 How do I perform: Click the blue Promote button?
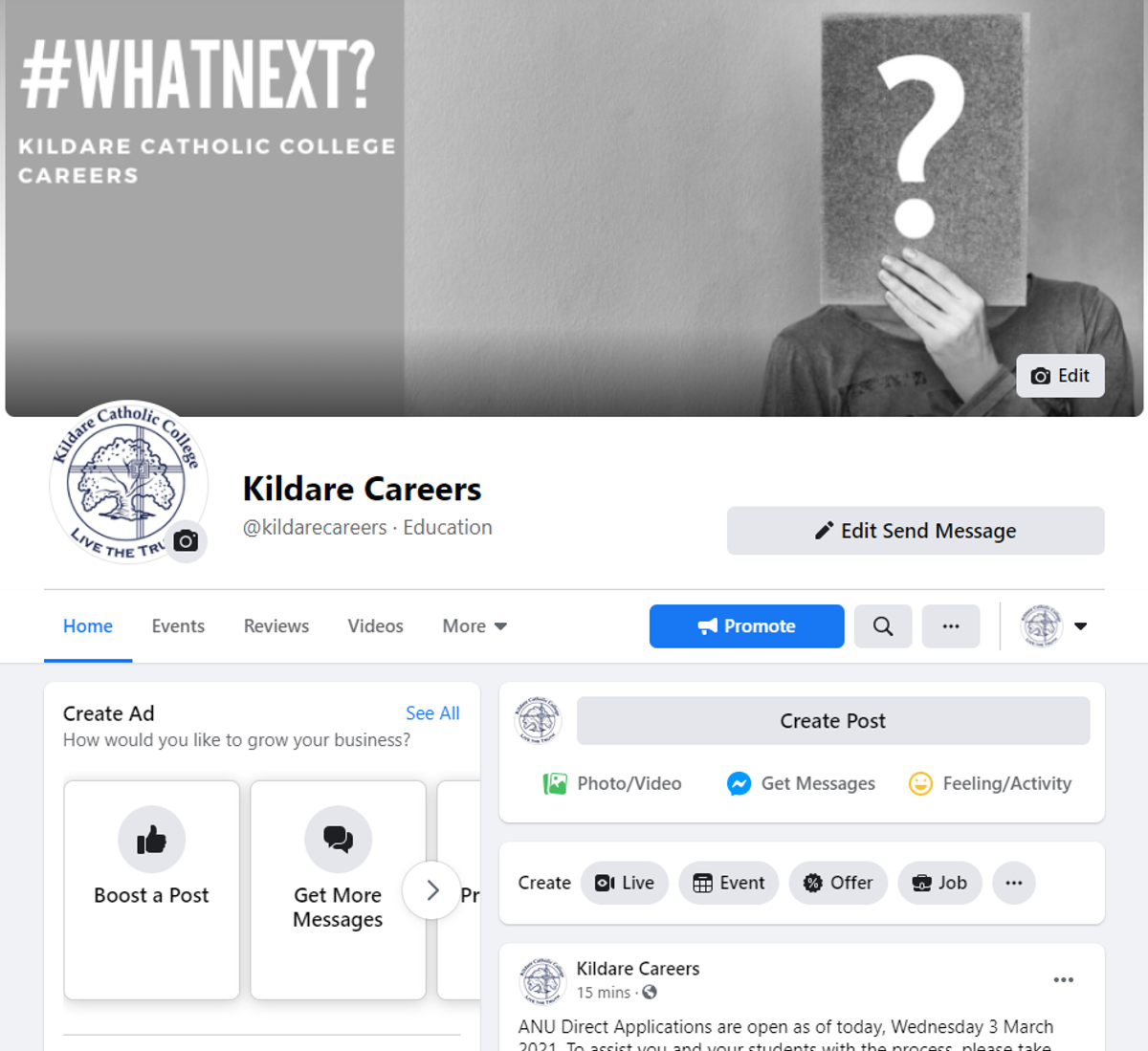pyautogui.click(x=747, y=626)
